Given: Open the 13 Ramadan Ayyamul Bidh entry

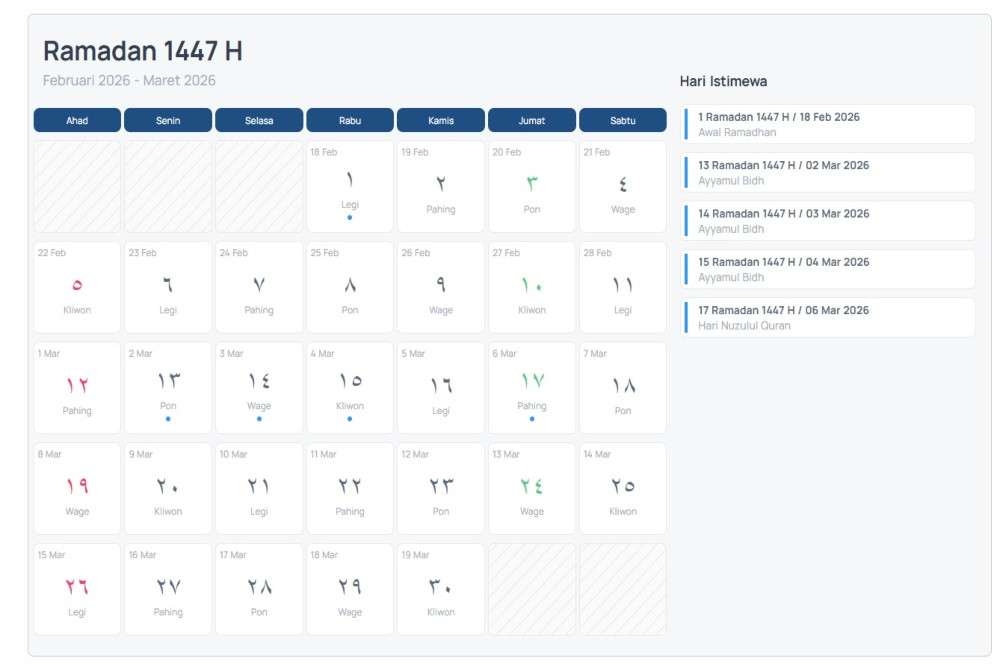Looking at the screenshot, I should coord(829,172).
